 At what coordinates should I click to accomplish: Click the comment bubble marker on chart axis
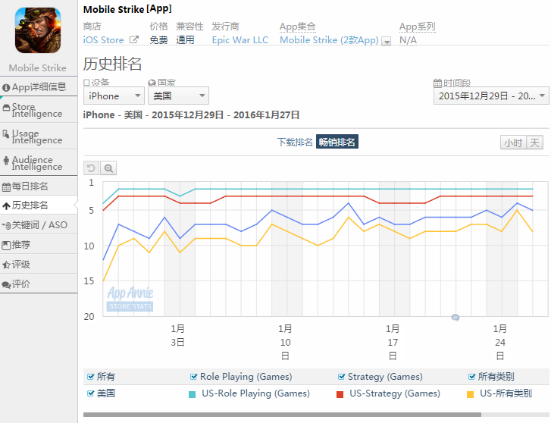click(x=455, y=317)
